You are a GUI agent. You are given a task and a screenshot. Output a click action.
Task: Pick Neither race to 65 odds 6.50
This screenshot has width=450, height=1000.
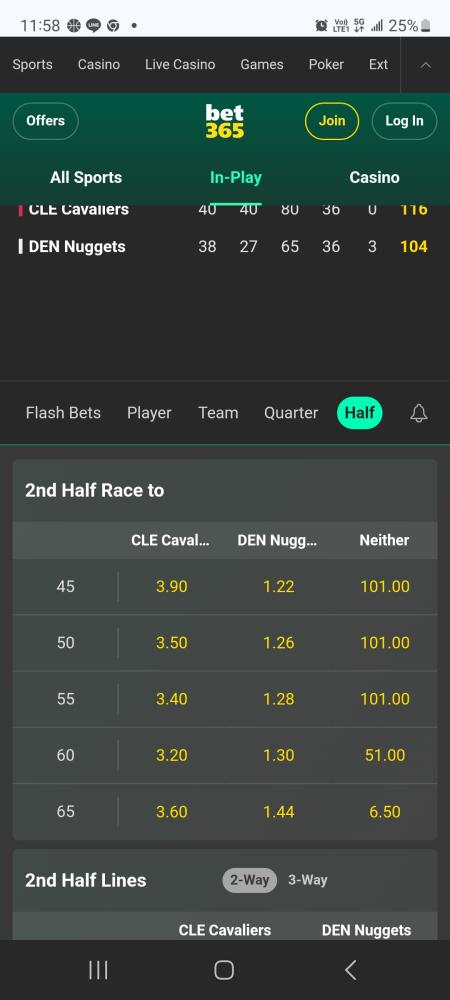(384, 811)
